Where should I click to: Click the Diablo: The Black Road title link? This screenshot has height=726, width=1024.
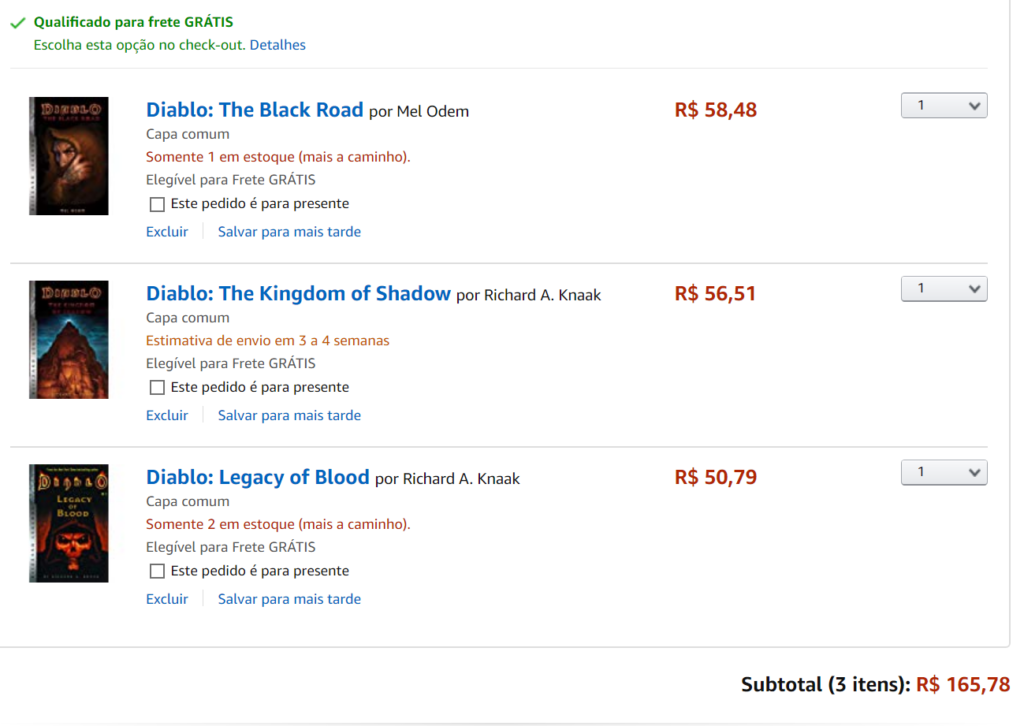[254, 110]
